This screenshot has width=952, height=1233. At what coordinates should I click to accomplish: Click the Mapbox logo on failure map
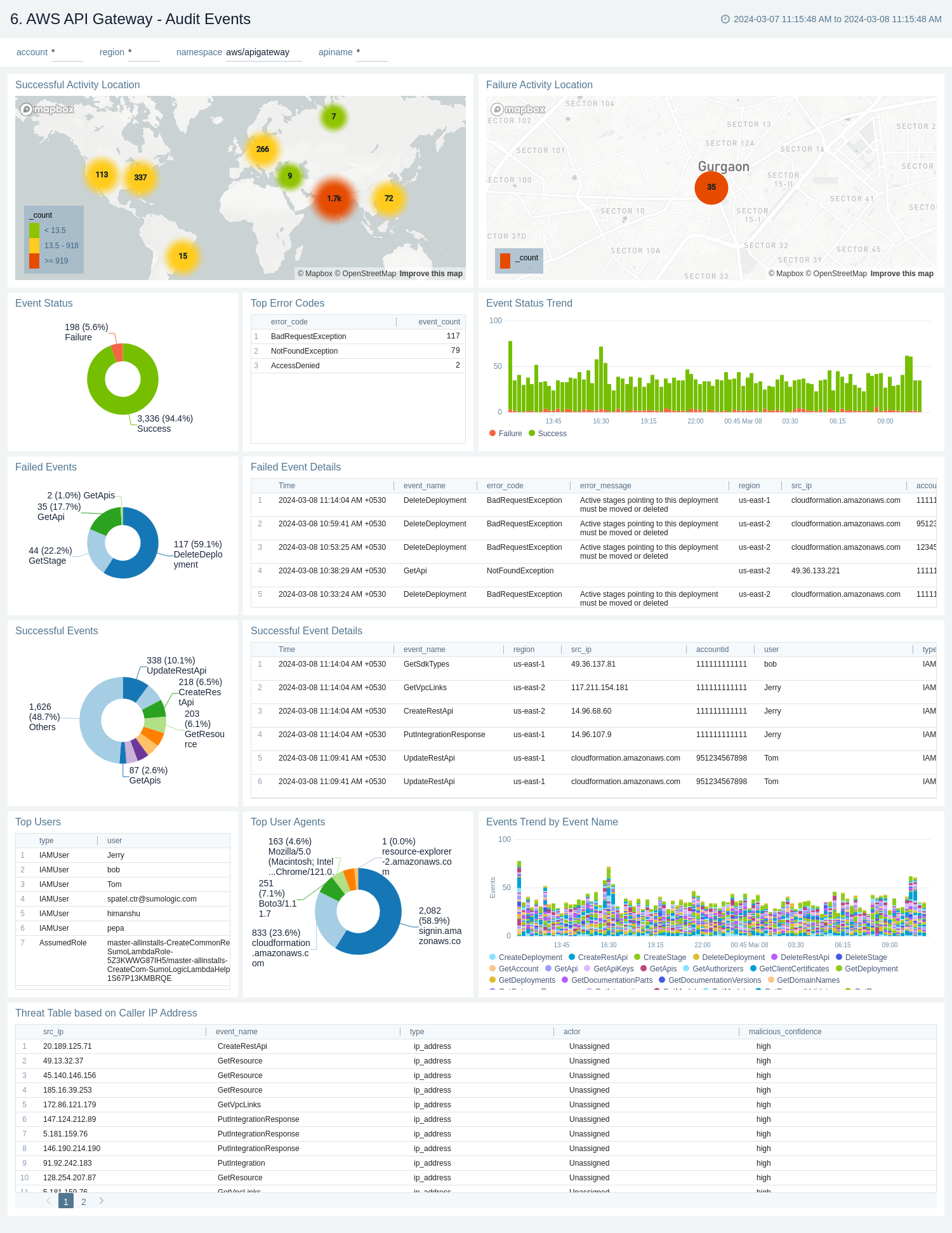(519, 109)
